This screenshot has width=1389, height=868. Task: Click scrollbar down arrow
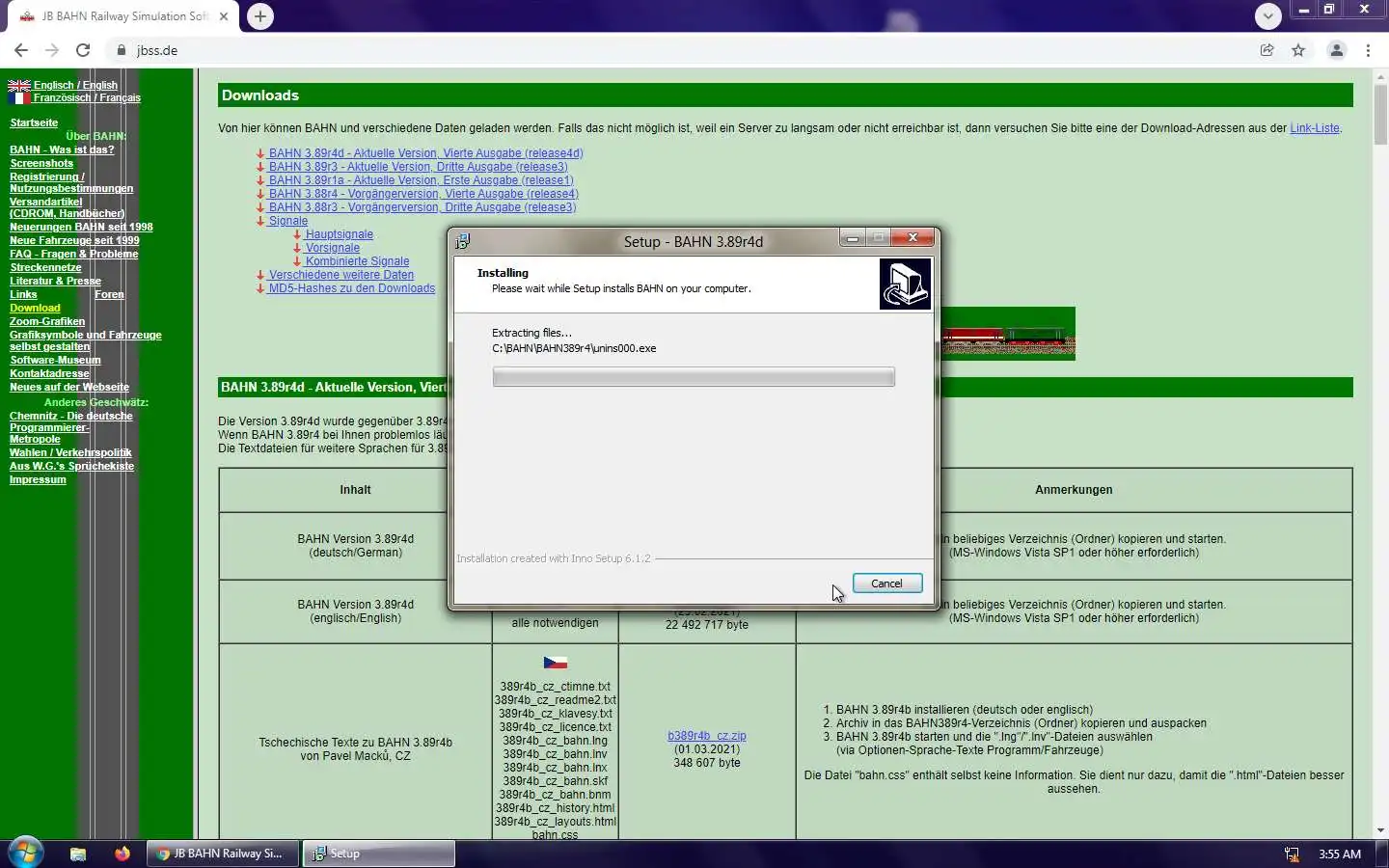[x=1380, y=830]
